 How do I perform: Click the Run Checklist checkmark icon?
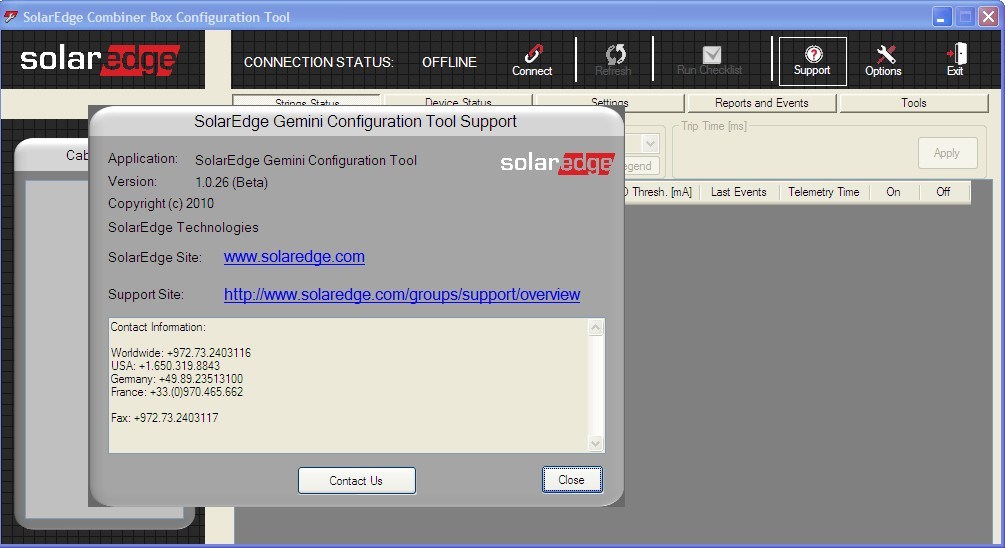pyautogui.click(x=711, y=54)
